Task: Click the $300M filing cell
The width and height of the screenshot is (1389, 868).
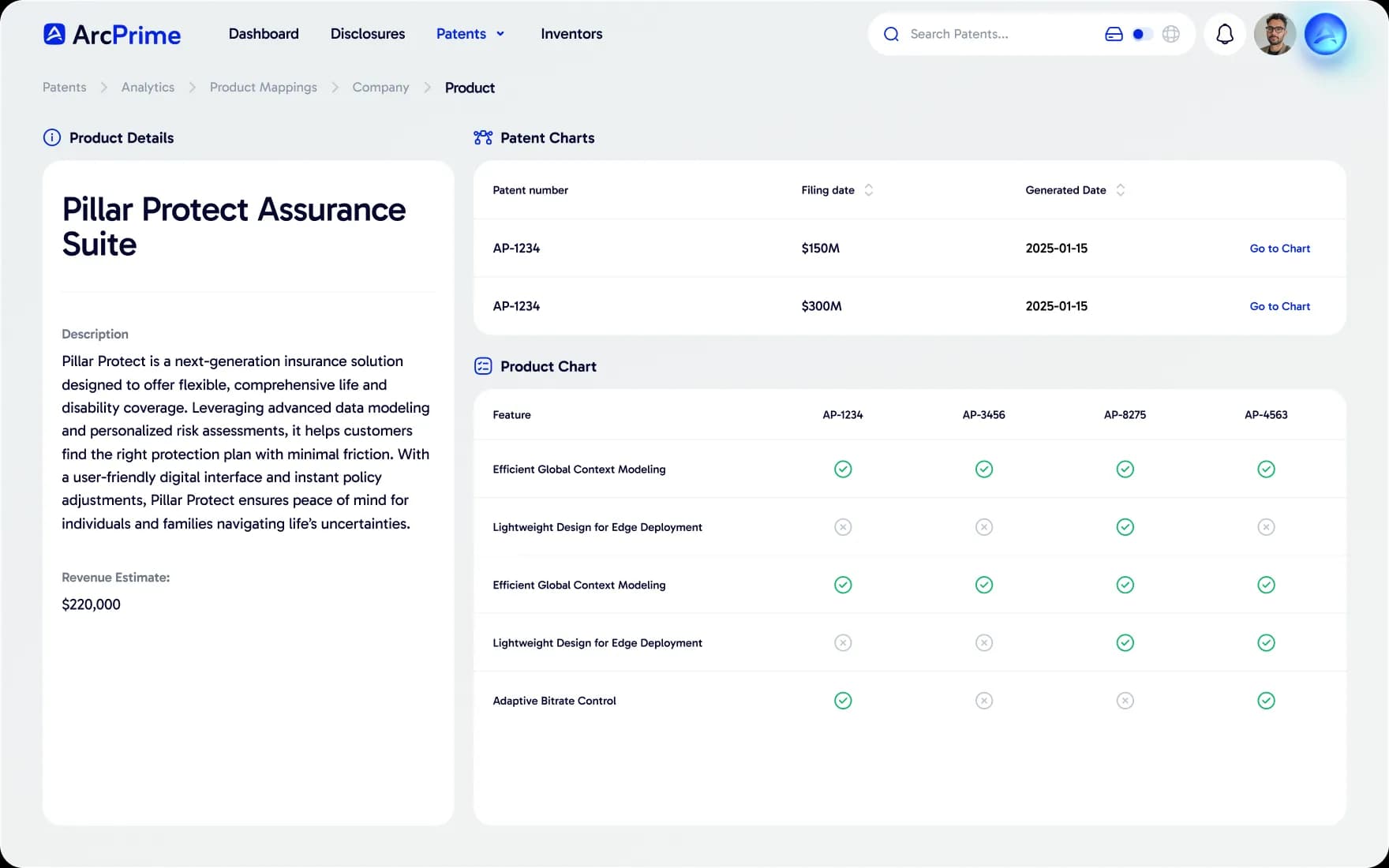Action: click(822, 306)
